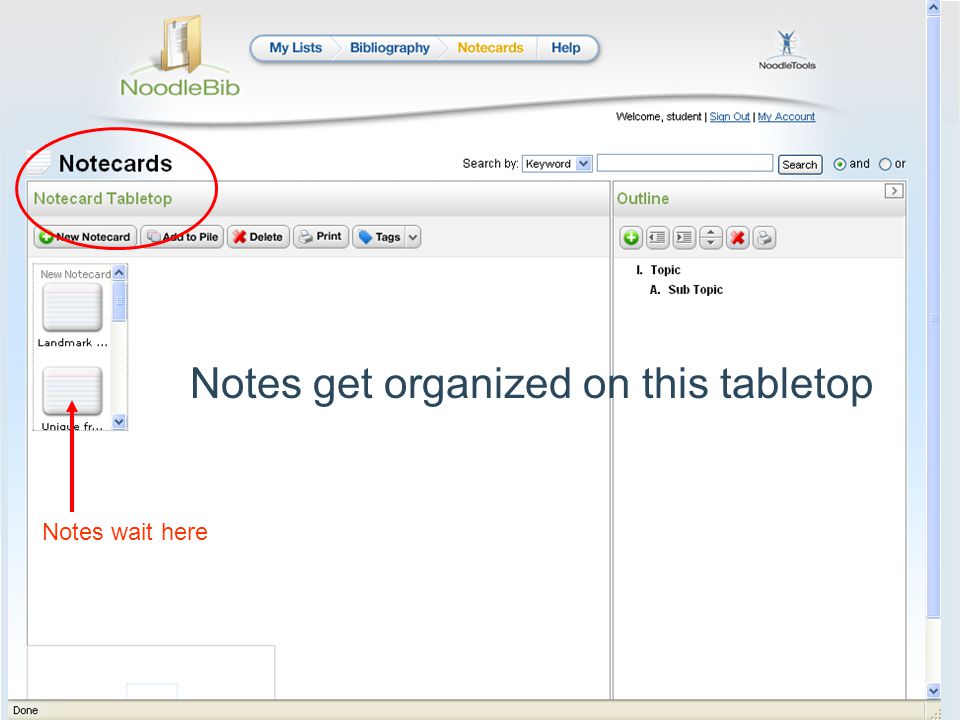Print the outline
Viewport: 960px width, 720px height.
[764, 238]
